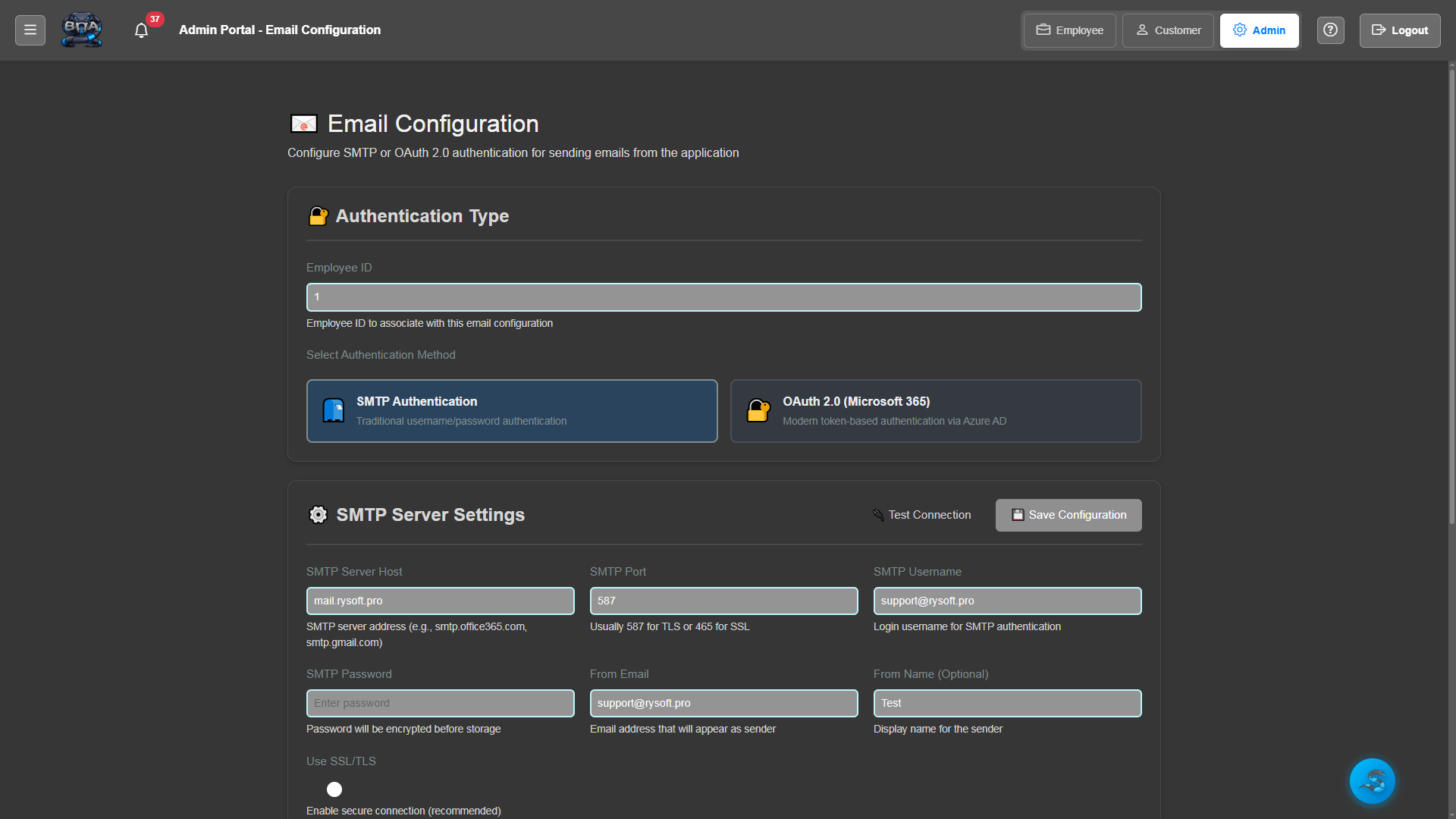Select SMTP Authentication method
Image resolution: width=1456 pixels, height=819 pixels.
[x=512, y=410]
